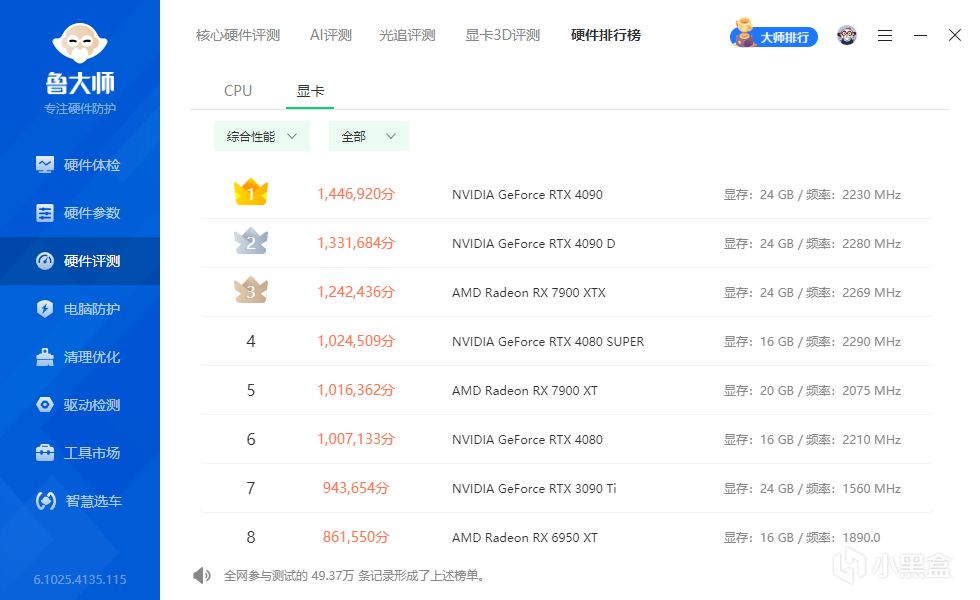Click 工具市场 label in sidebar
The height and width of the screenshot is (600, 980).
coord(92,452)
